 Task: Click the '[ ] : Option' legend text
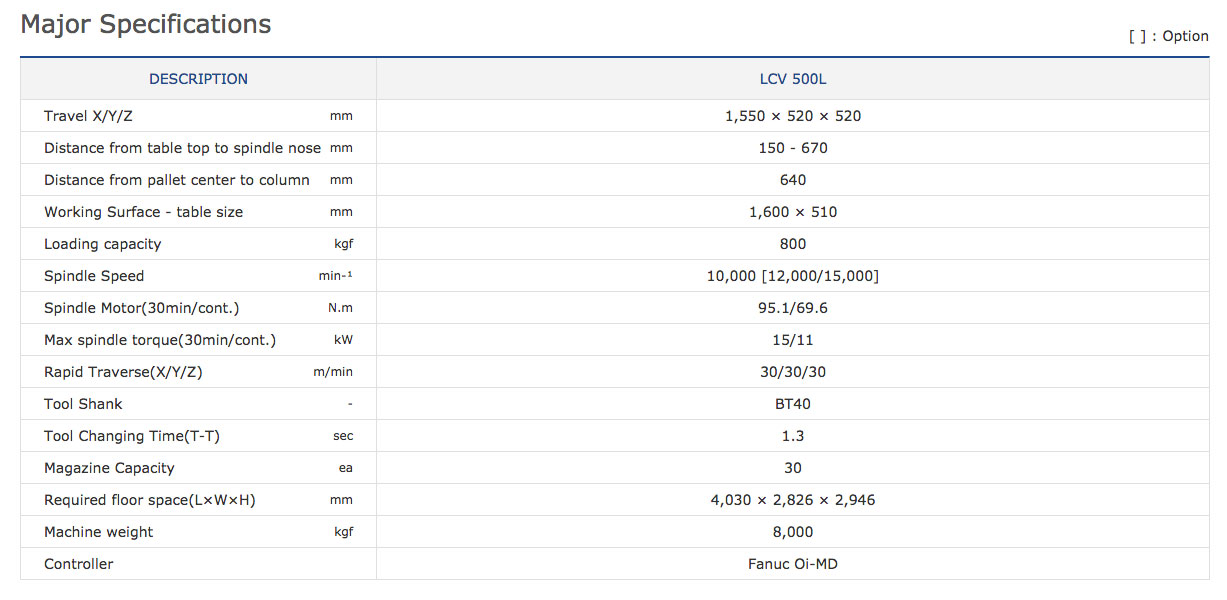(1168, 36)
